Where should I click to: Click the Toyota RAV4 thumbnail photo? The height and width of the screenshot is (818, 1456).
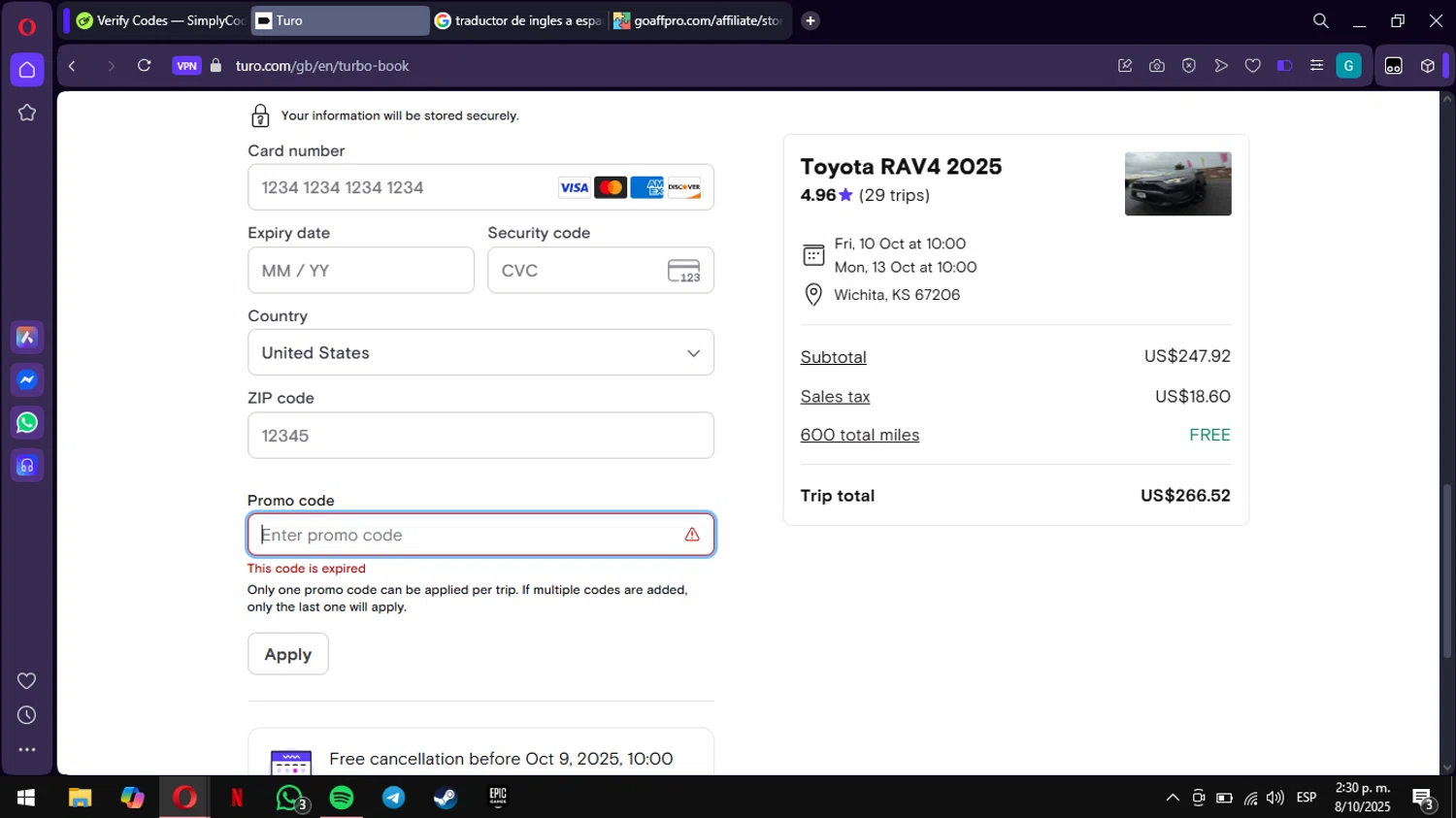point(1177,183)
